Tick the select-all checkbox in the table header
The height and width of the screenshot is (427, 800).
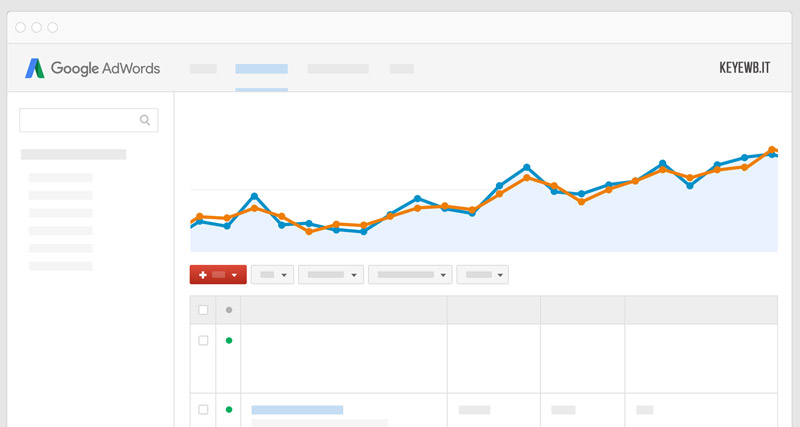tap(203, 310)
